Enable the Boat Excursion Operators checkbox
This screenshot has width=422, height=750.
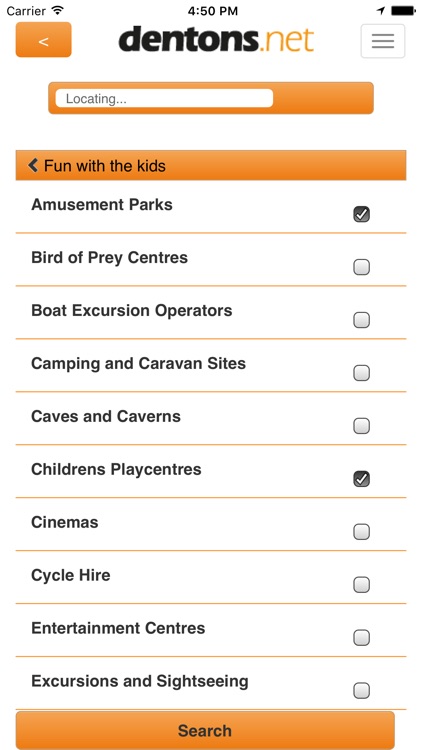click(361, 320)
